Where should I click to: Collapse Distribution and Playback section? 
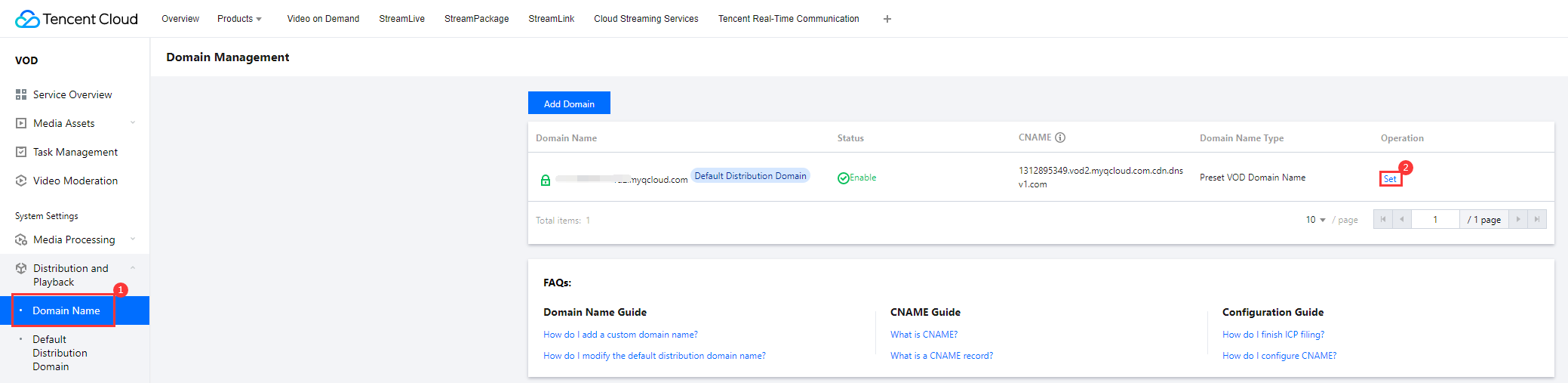(x=133, y=268)
